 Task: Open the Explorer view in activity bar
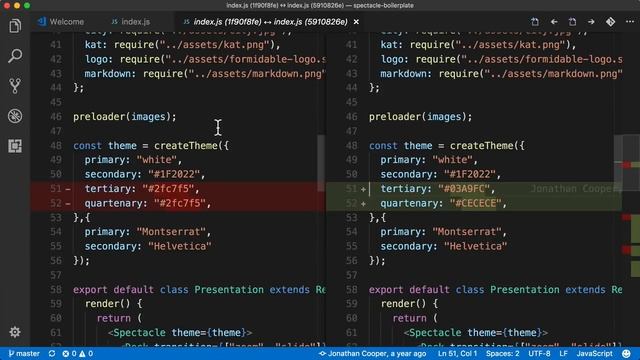[15, 26]
